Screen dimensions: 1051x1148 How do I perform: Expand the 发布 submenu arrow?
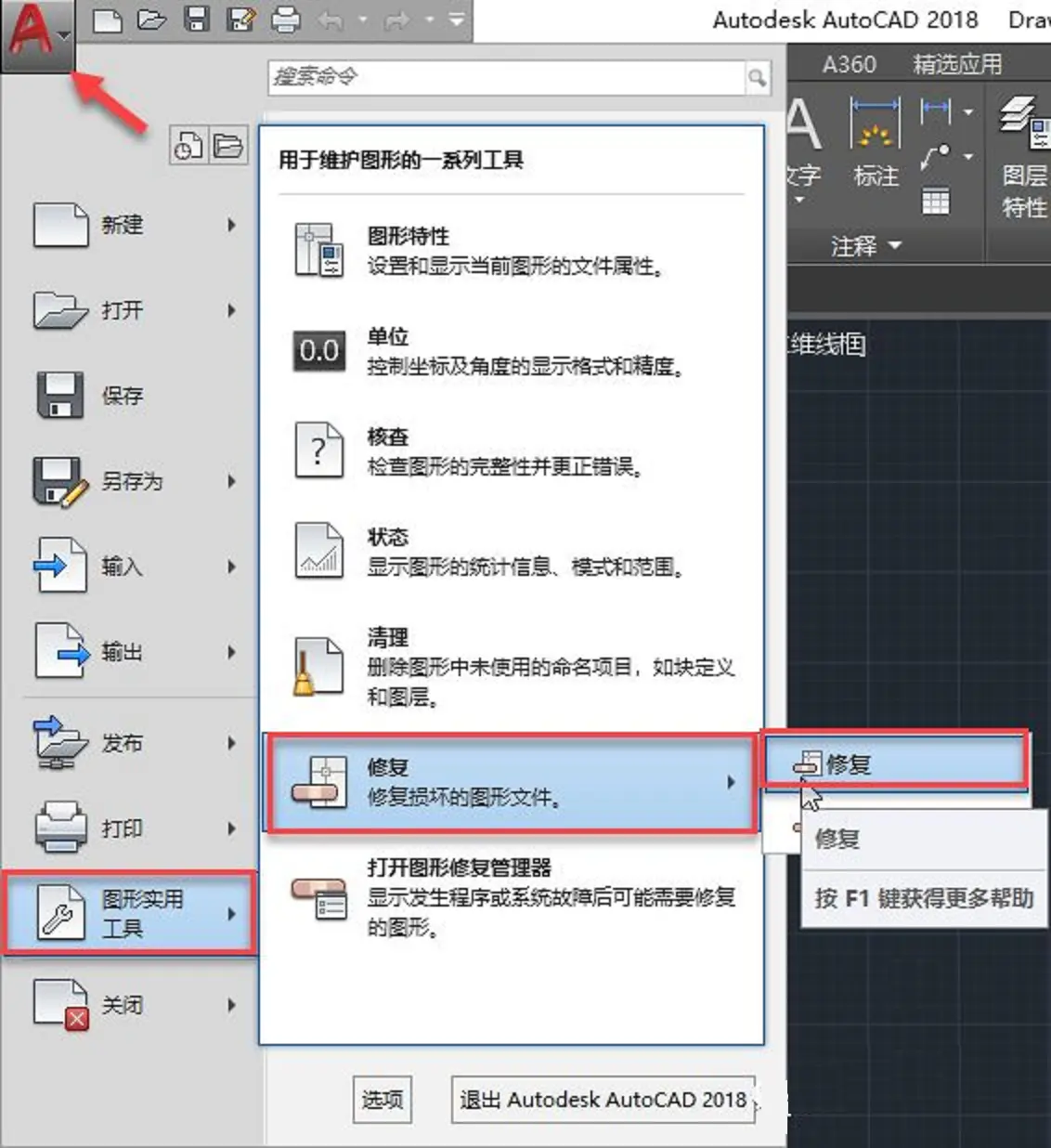[x=231, y=743]
